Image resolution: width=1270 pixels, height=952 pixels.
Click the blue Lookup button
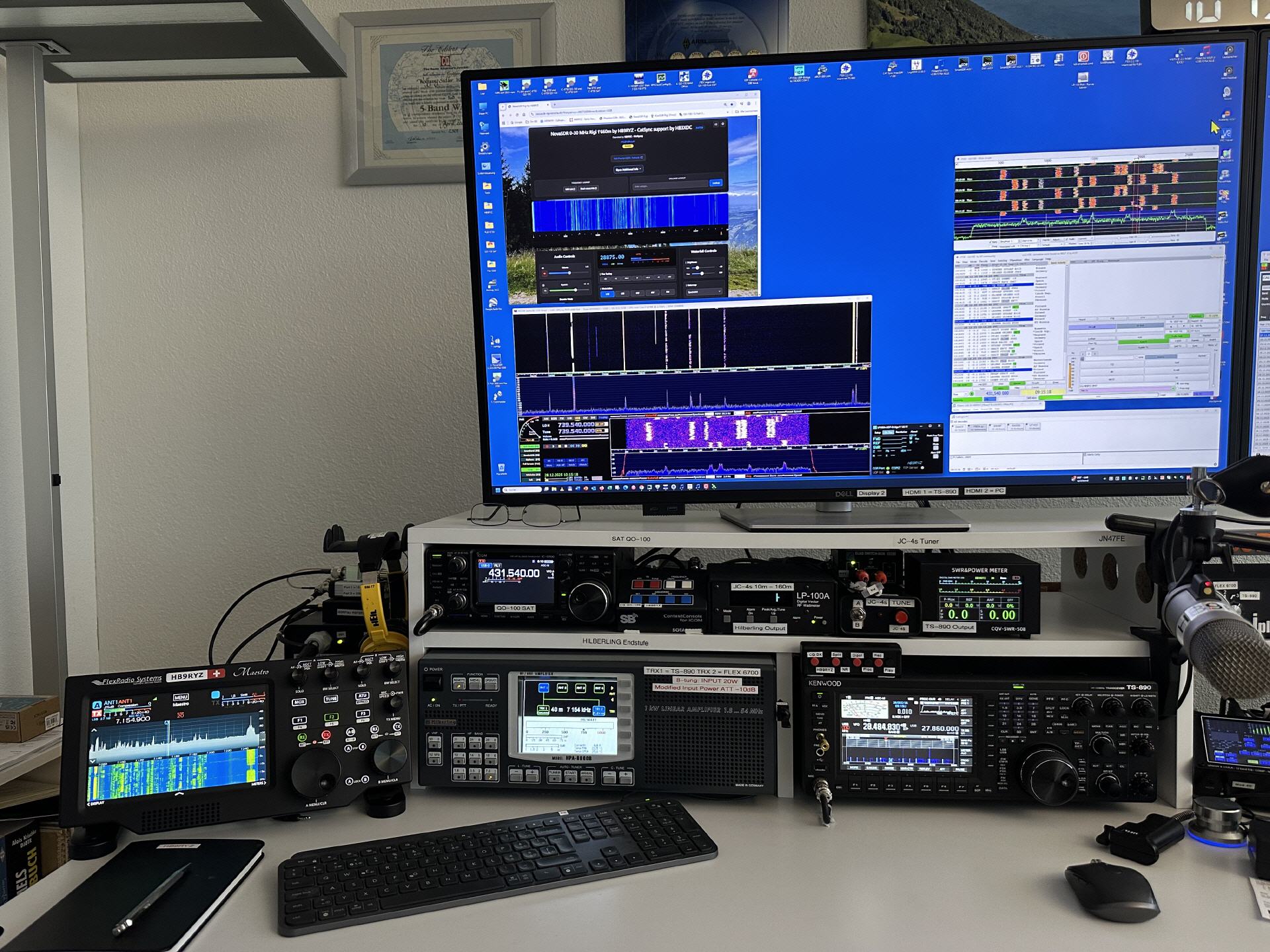coord(716,183)
